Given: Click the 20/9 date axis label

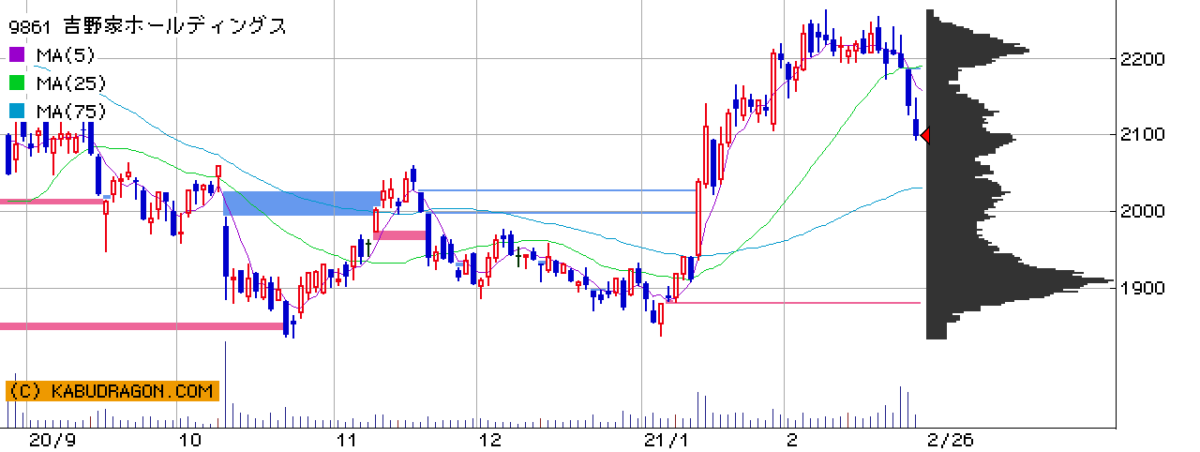Looking at the screenshot, I should [50, 439].
